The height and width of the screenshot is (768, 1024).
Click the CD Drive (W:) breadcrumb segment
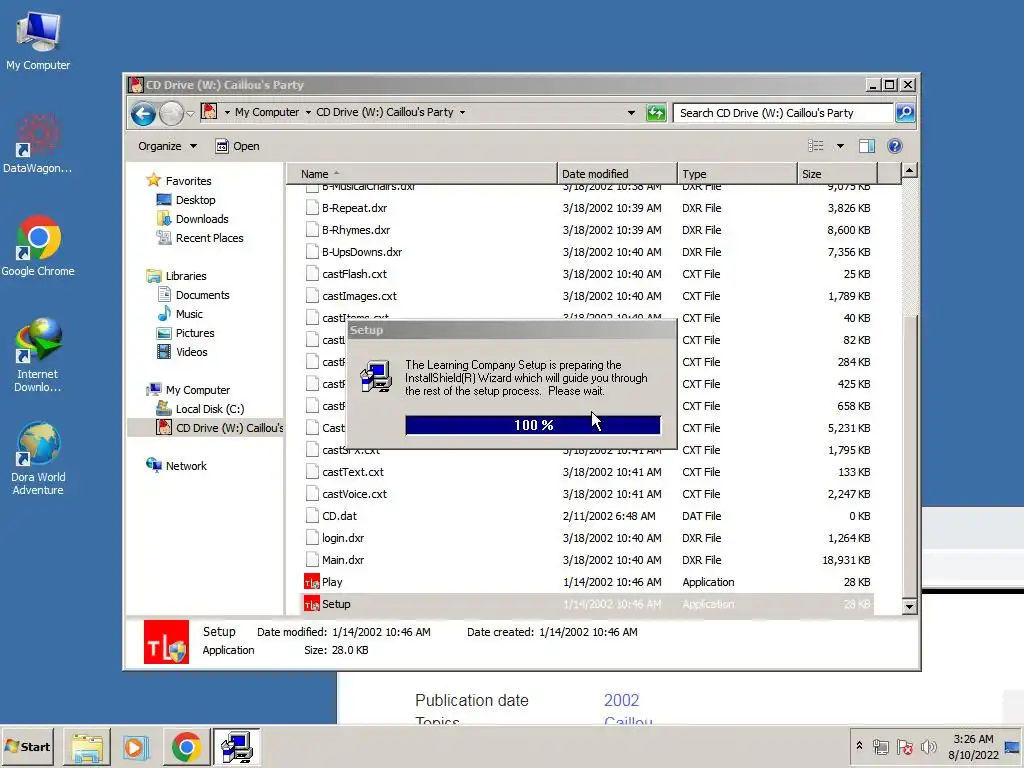(x=385, y=112)
